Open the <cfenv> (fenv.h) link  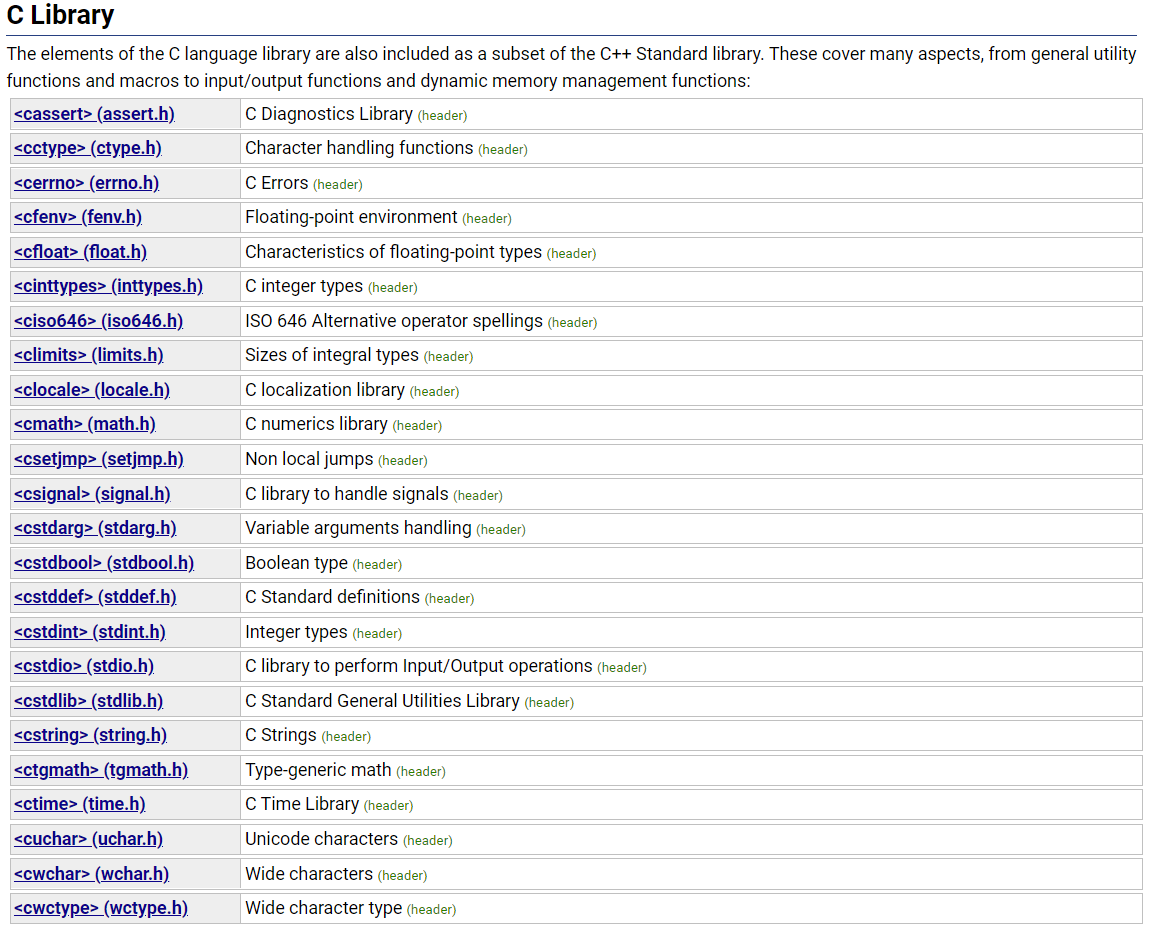point(78,217)
